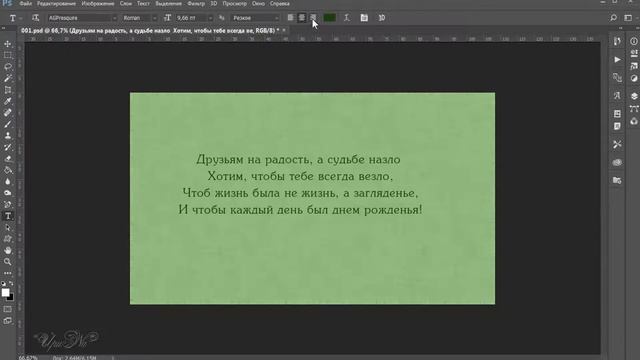The width and height of the screenshot is (640, 360).
Task: Open the Просмотр menu
Action: [x=234, y=3]
